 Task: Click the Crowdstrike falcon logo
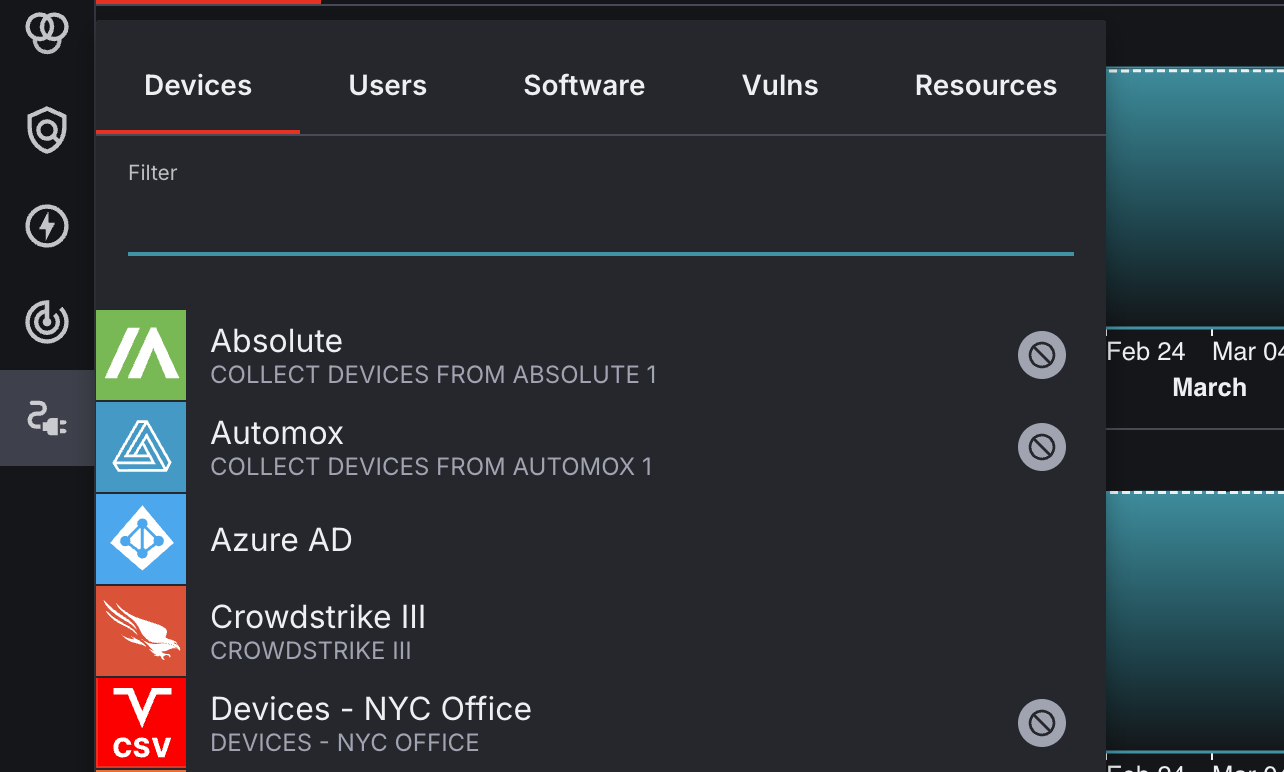coord(141,631)
